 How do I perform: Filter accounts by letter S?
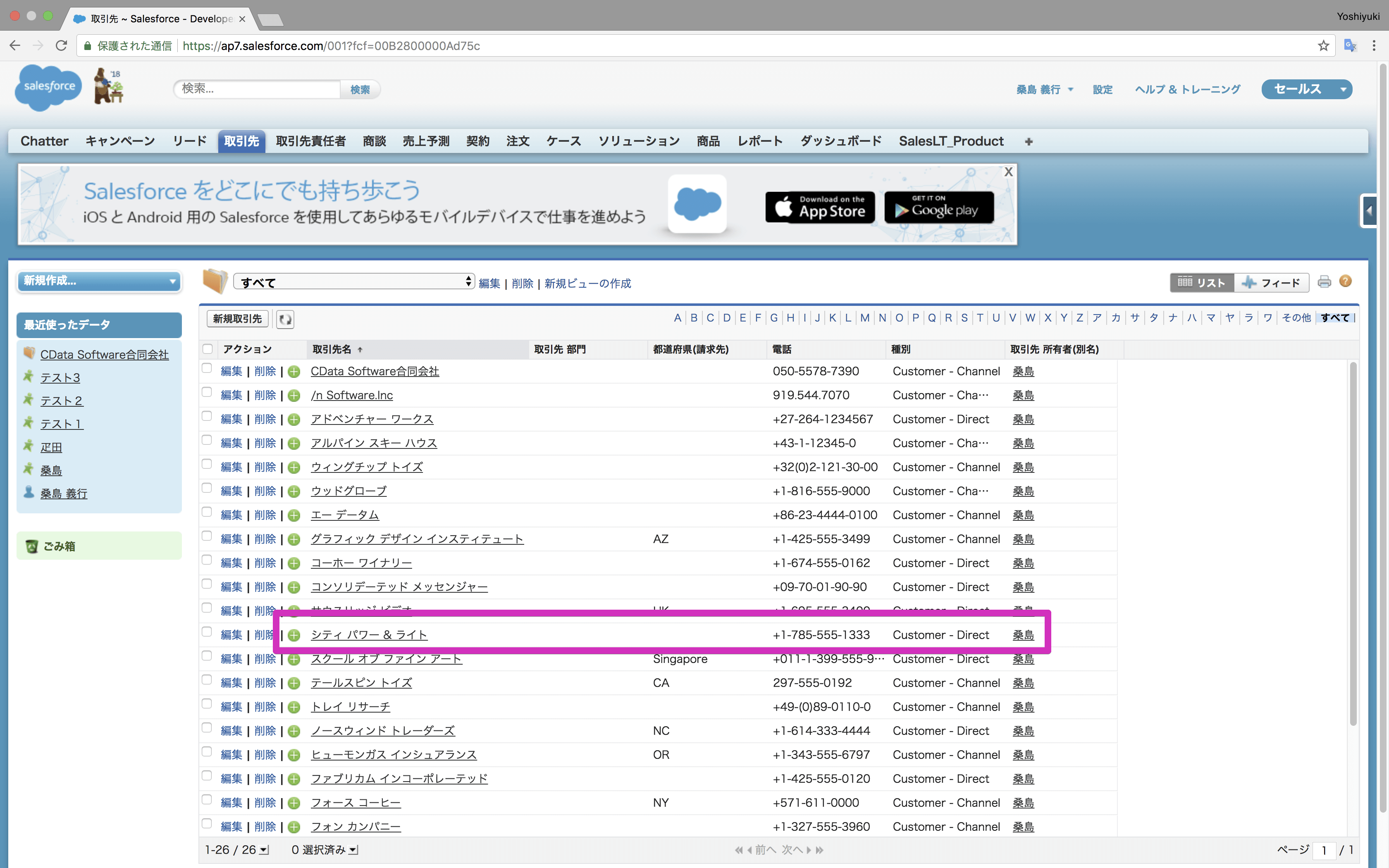click(x=964, y=318)
